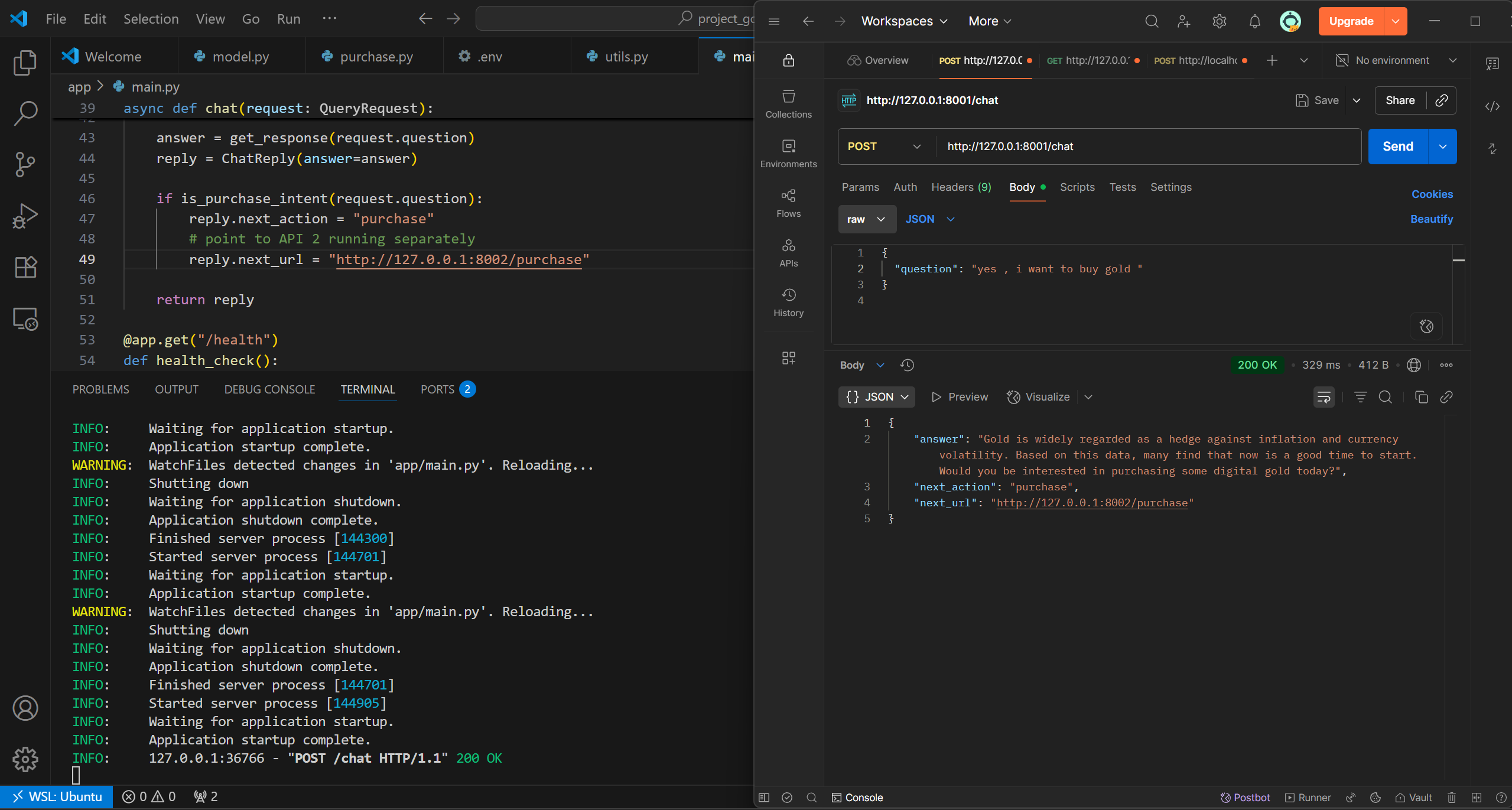Viewport: 1512px width, 810px height.
Task: Open Postman History sidebar
Action: [x=788, y=302]
